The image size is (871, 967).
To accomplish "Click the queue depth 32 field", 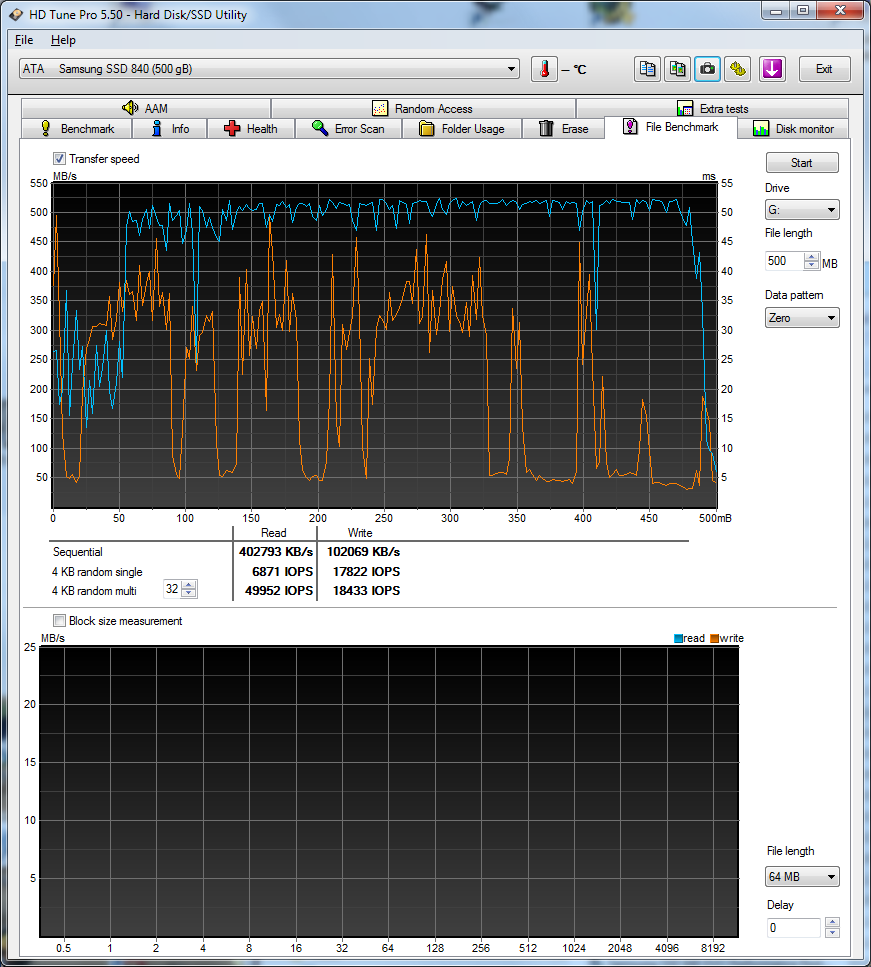I will (172, 589).
